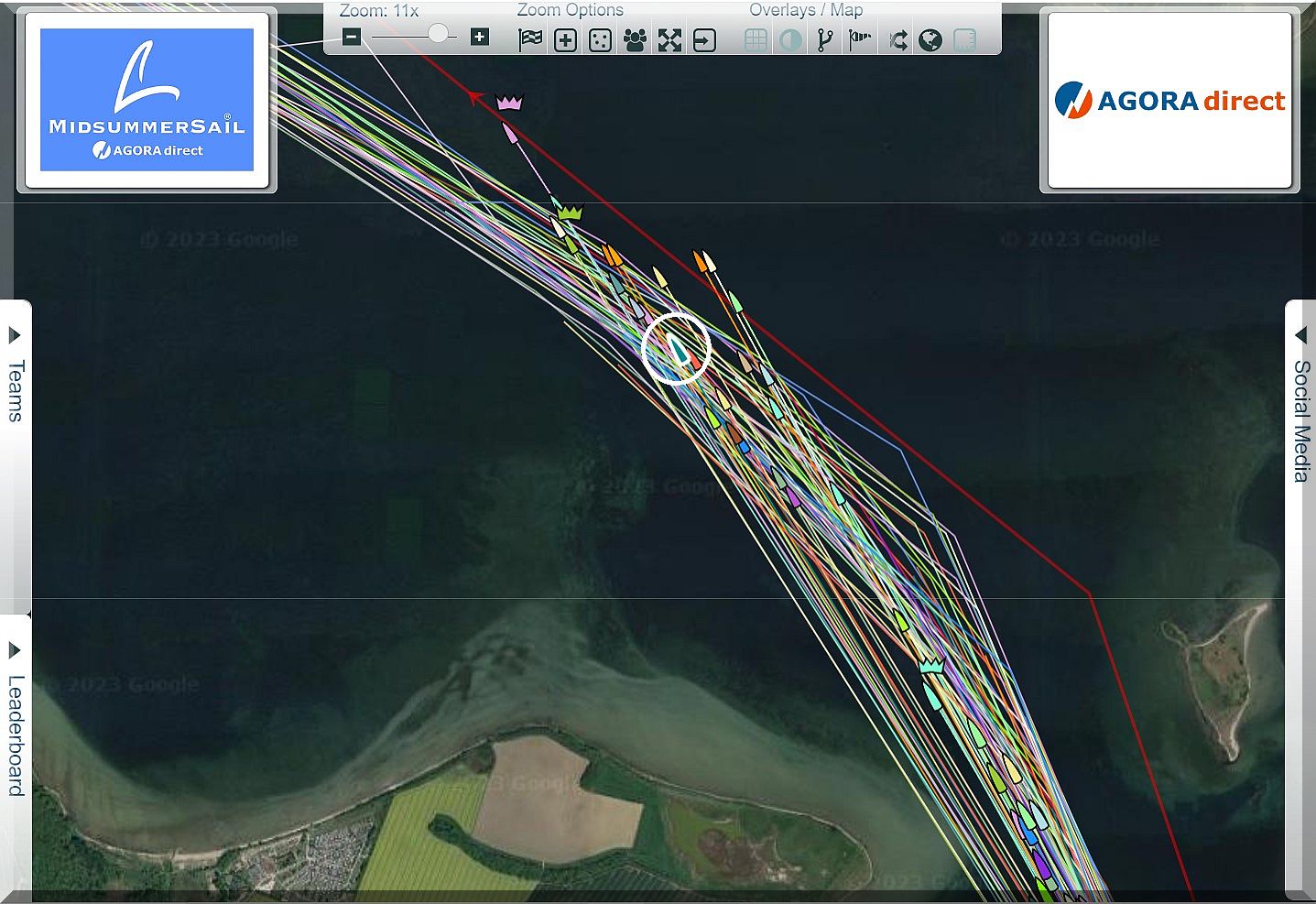Image resolution: width=1316 pixels, height=904 pixels.
Task: Zoom to course using checkered flag icon
Action: (x=530, y=40)
